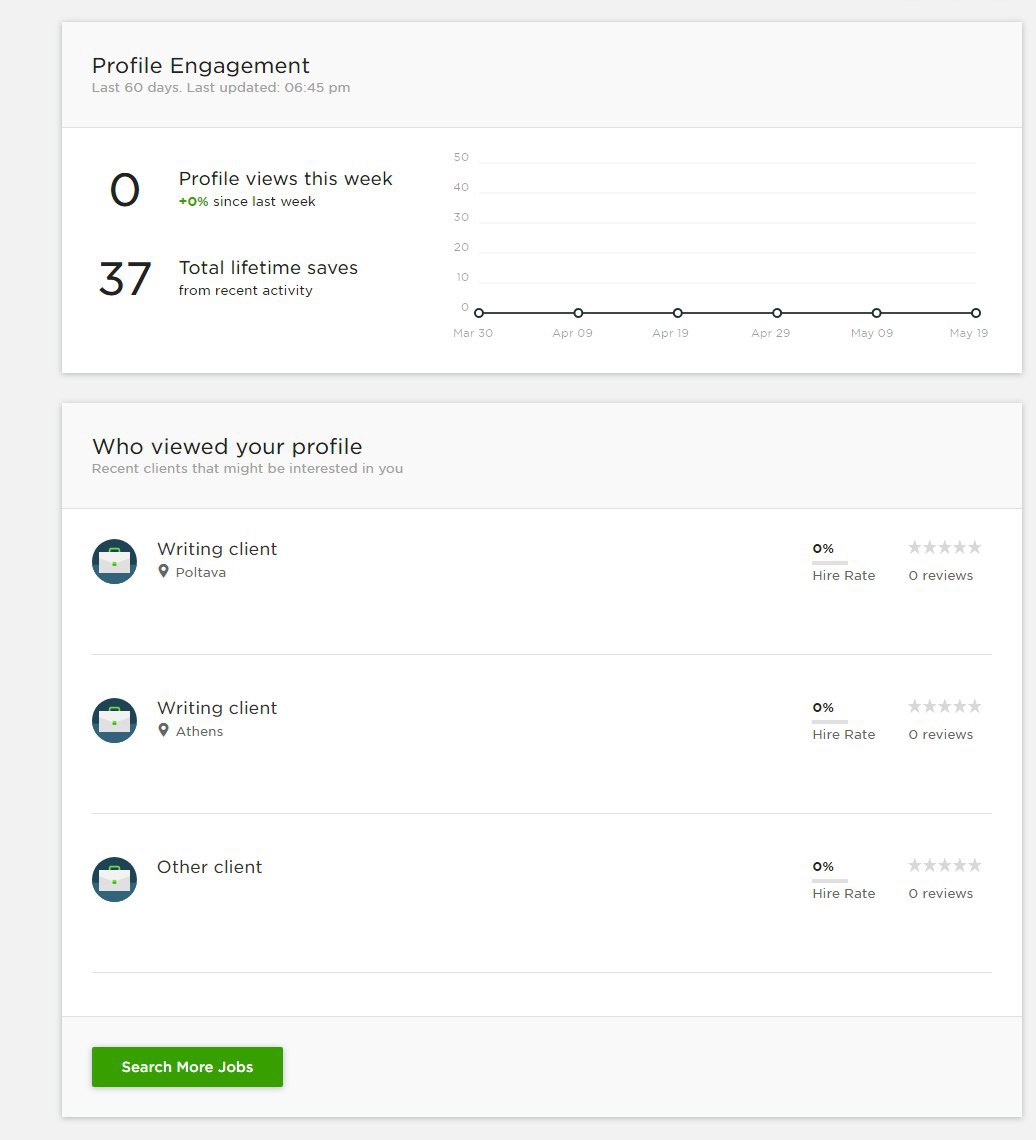Open the Other client entry
Image resolution: width=1036 pixels, height=1140 pixels.
pyautogui.click(x=209, y=867)
